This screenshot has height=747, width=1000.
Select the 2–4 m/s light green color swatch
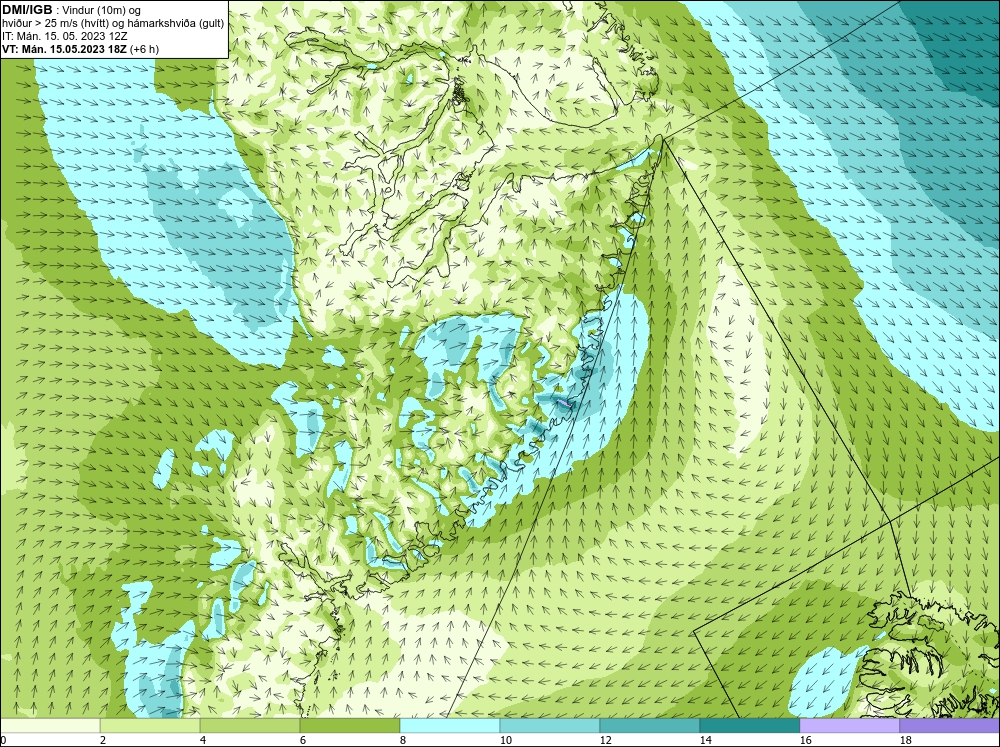pyautogui.click(x=150, y=725)
